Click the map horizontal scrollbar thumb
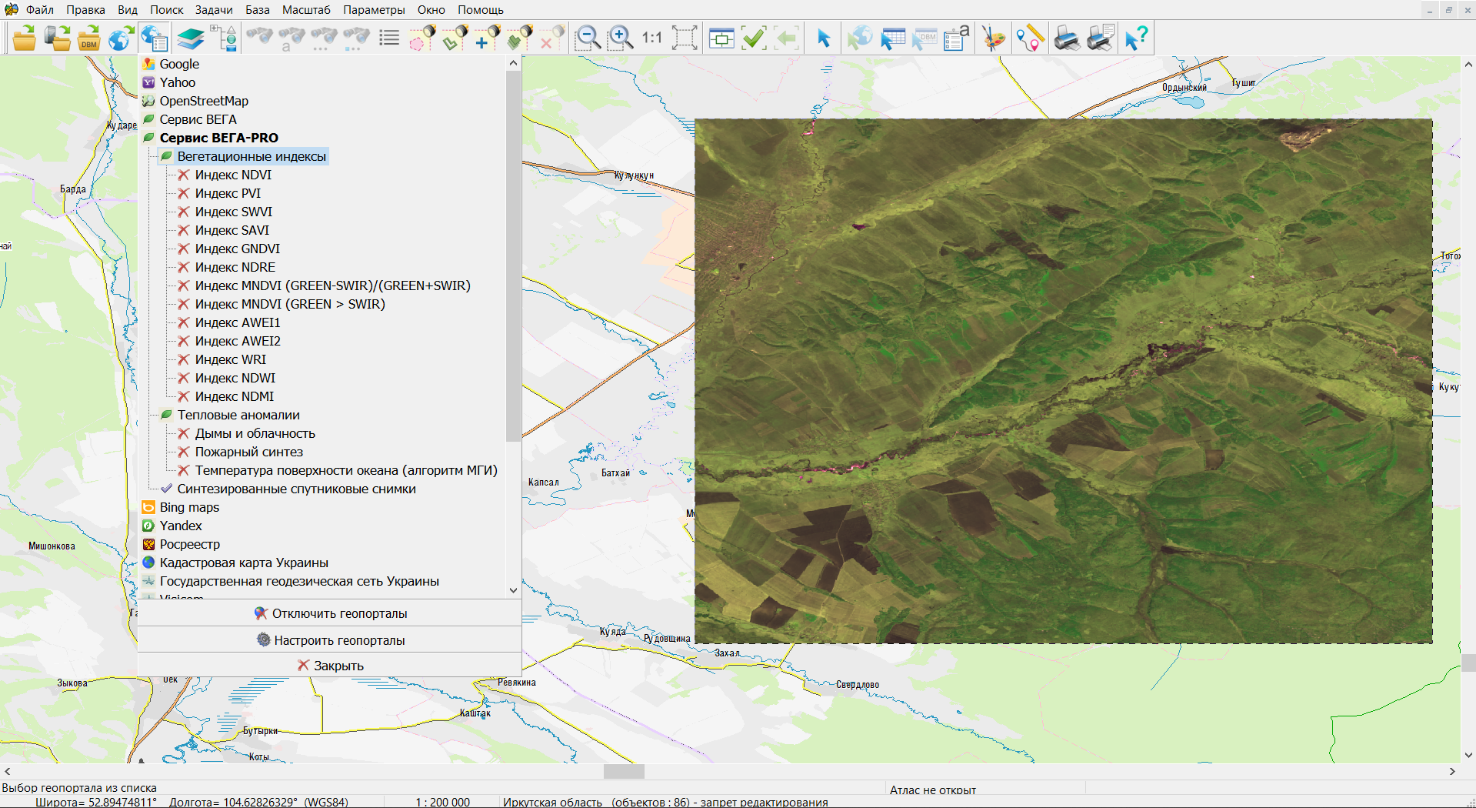The image size is (1476, 808). (624, 771)
